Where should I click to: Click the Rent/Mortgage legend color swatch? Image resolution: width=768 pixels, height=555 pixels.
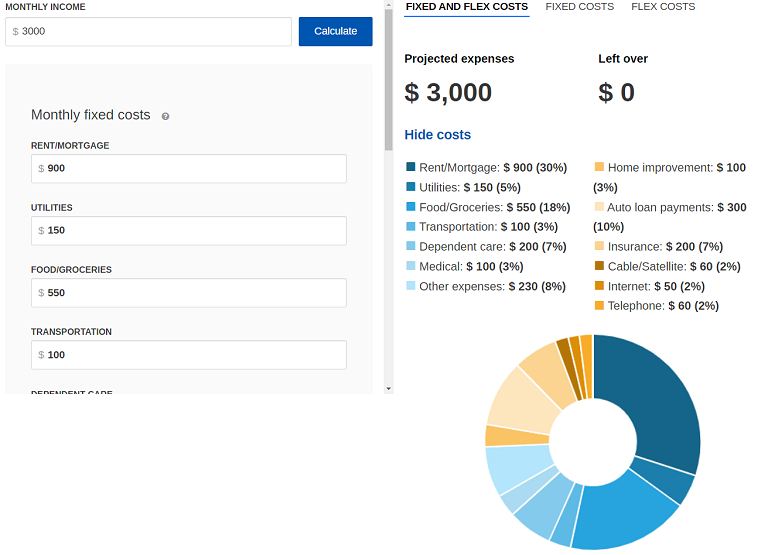pyautogui.click(x=410, y=167)
